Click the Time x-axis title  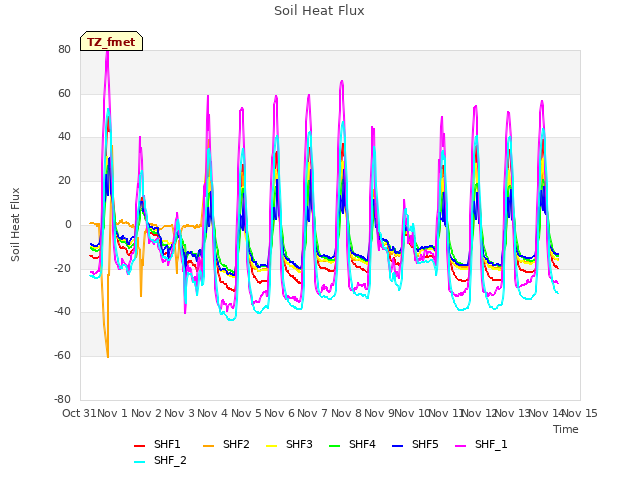click(x=566, y=429)
